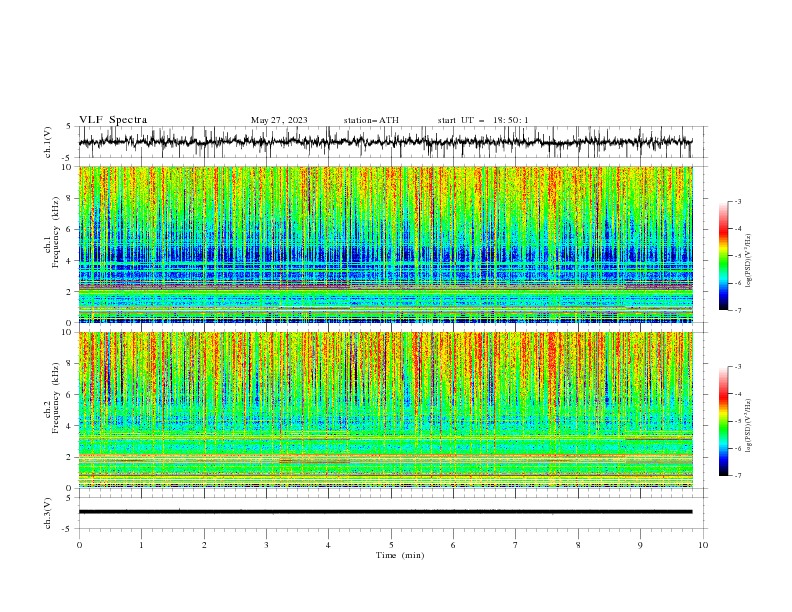Click the "4" kHz tick on ch.2 frequency axis

coord(69,426)
